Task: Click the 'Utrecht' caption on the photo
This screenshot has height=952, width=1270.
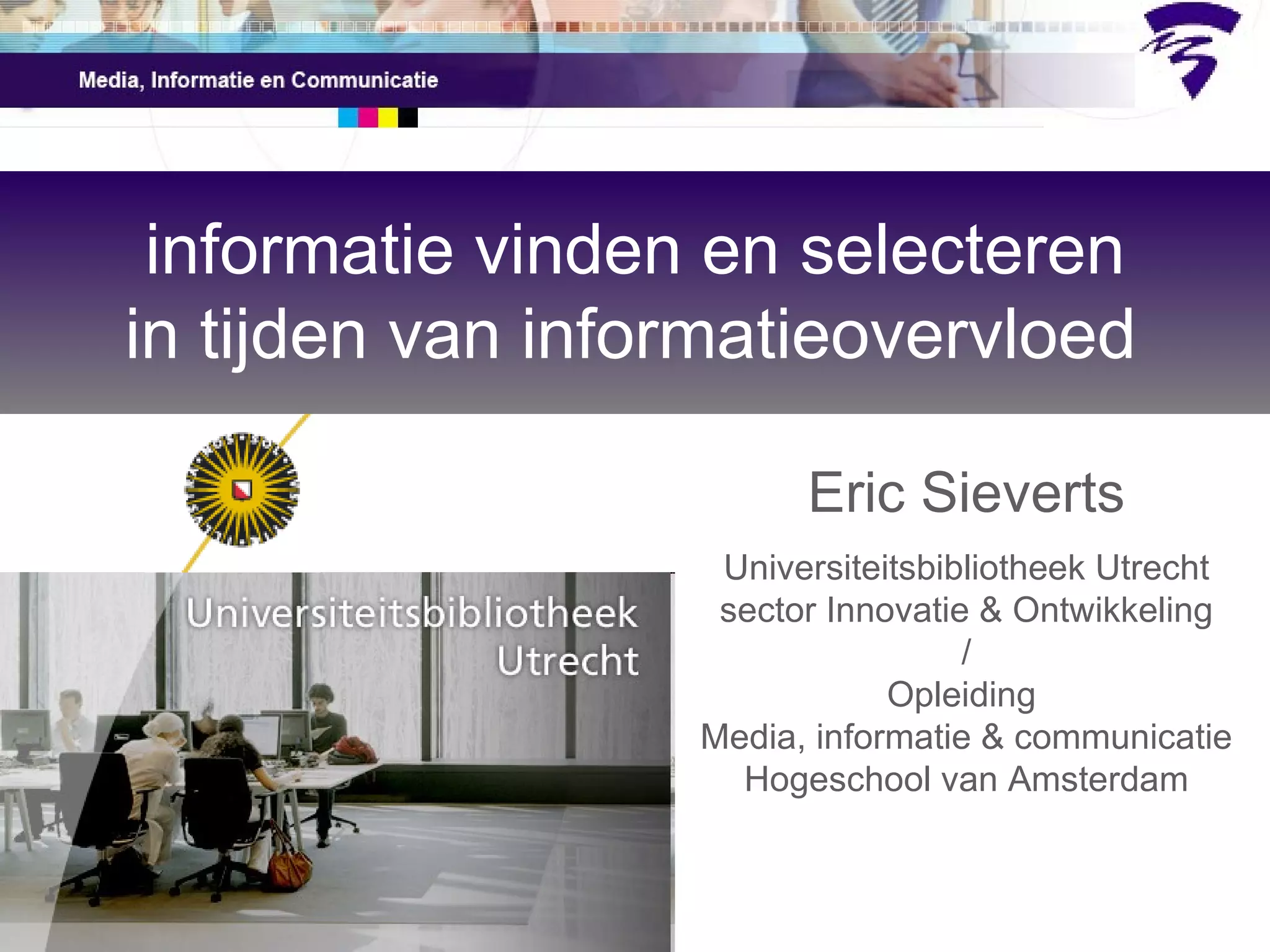Action: click(567, 661)
